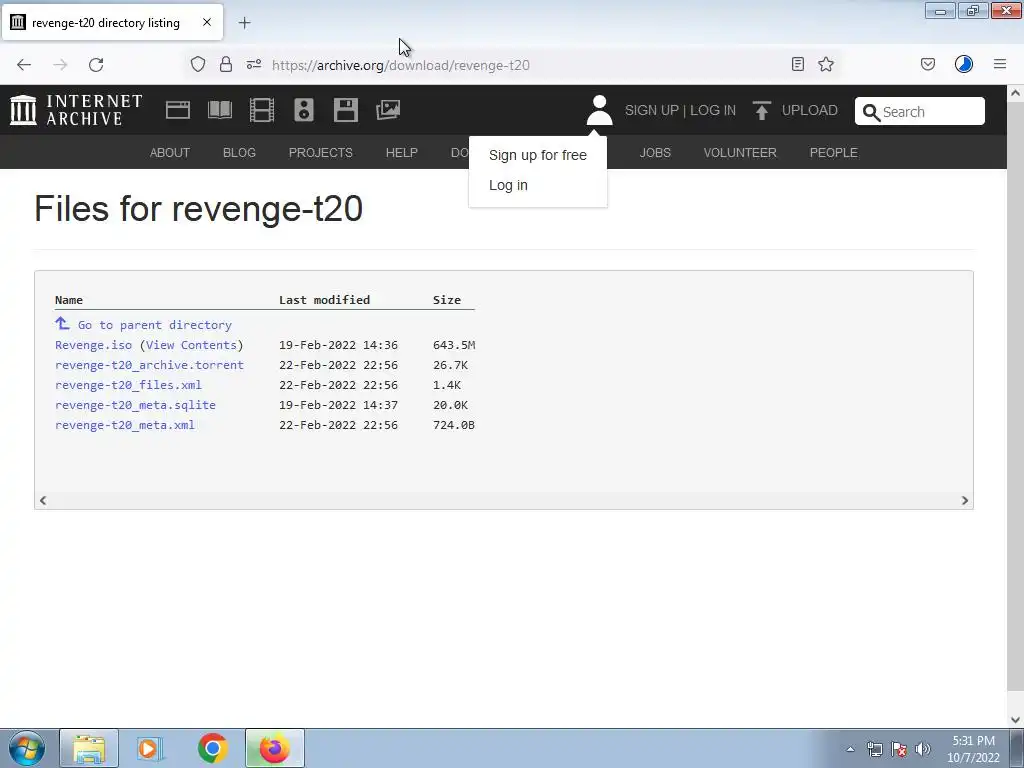The image size is (1024, 768).
Task: Click the SIGN UP link
Action: click(652, 110)
